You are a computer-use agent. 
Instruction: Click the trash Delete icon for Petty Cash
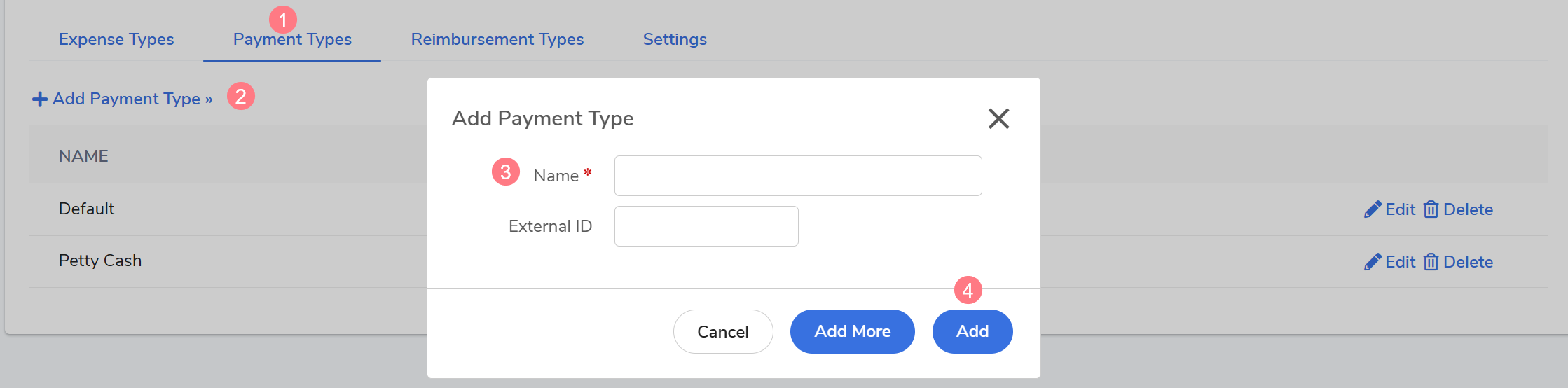click(1431, 262)
